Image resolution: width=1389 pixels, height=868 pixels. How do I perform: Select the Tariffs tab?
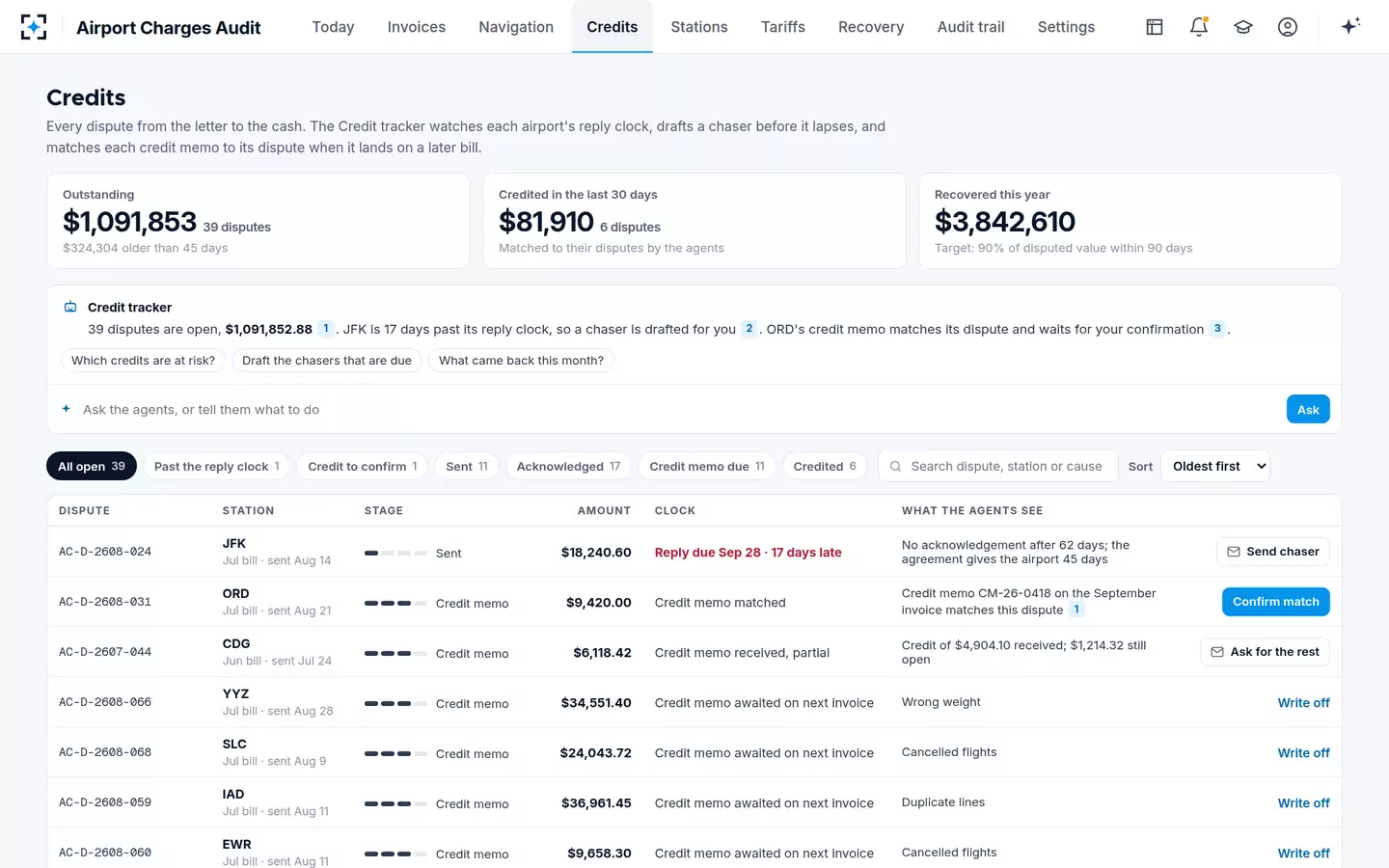tap(783, 27)
